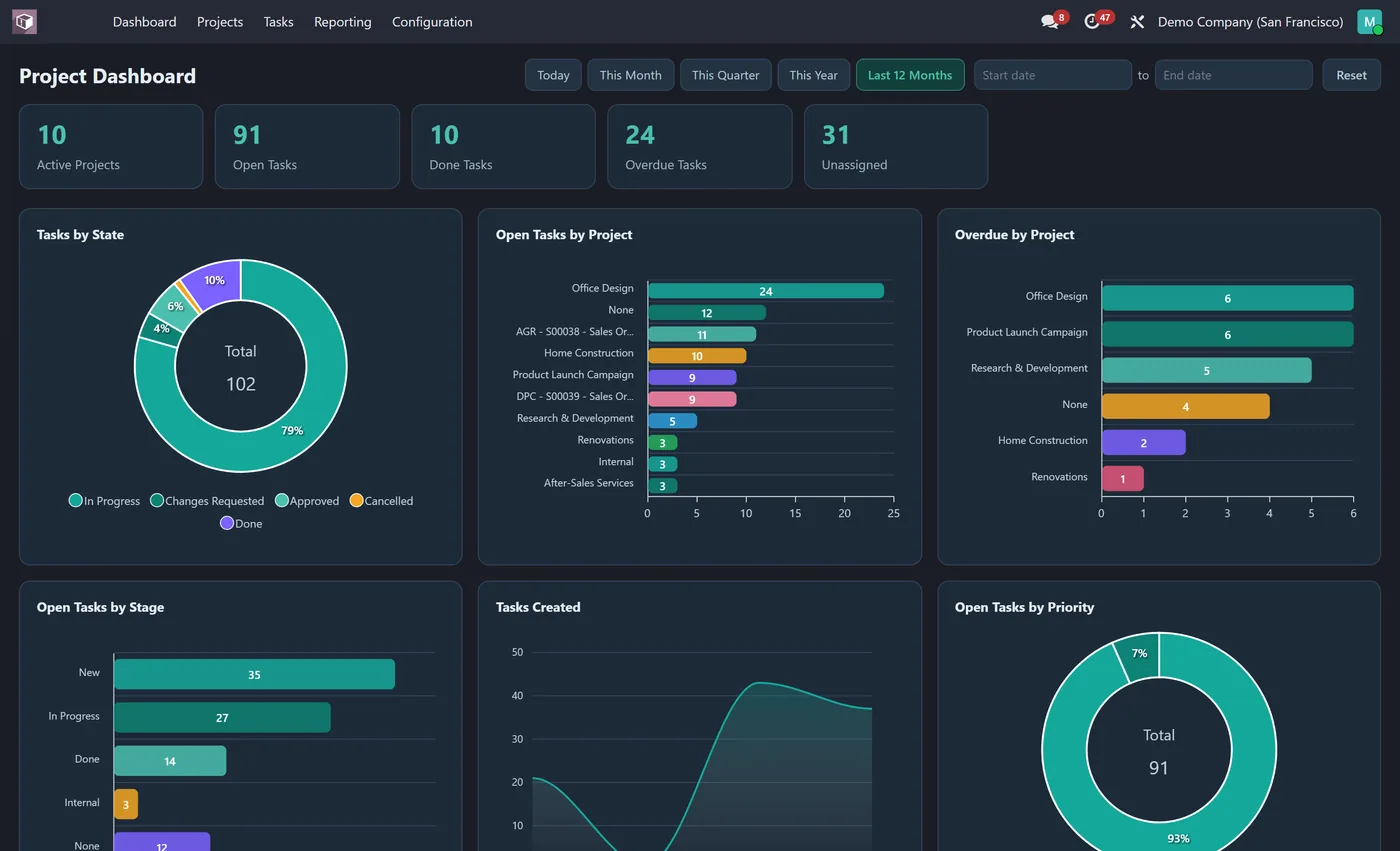Click the Open Tasks by Stage title
This screenshot has width=1400, height=851.
[x=100, y=607]
